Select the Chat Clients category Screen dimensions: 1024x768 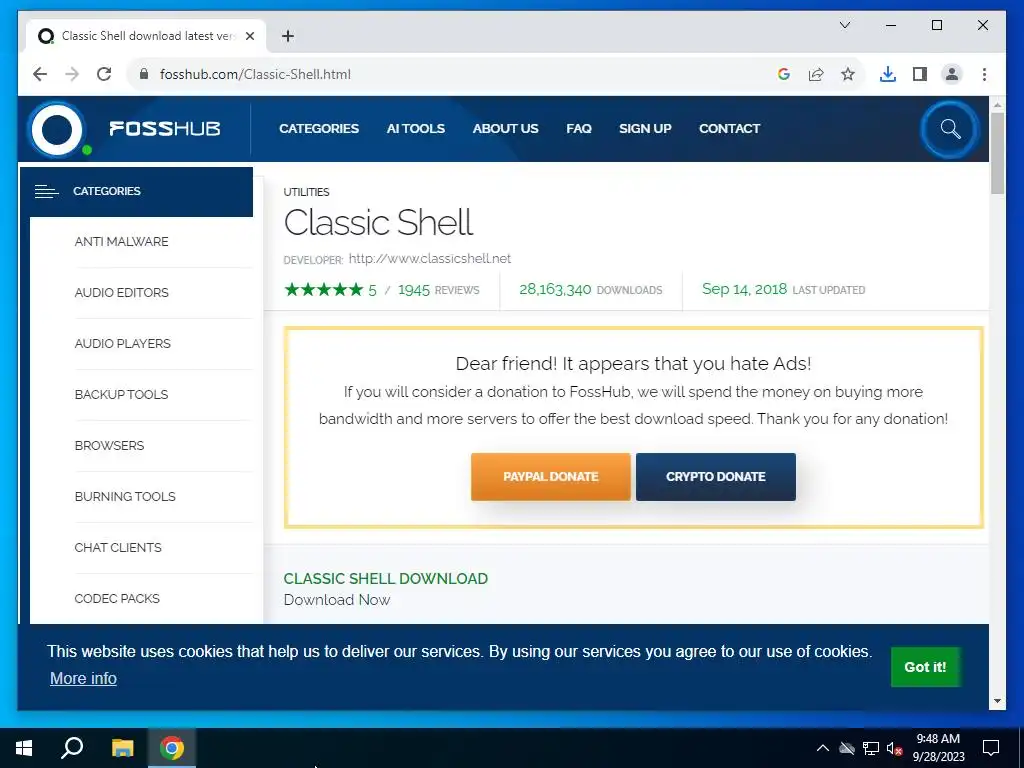click(118, 547)
